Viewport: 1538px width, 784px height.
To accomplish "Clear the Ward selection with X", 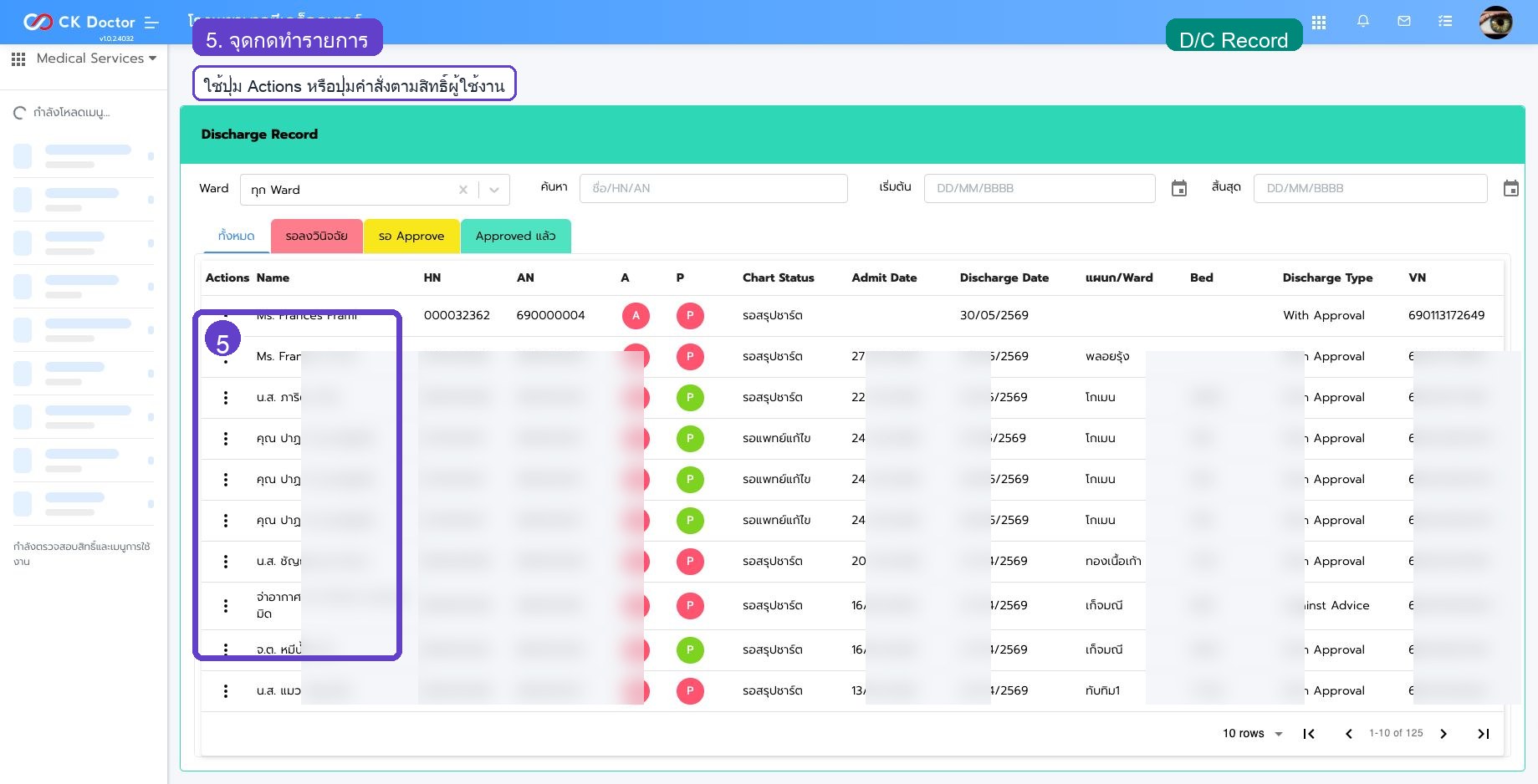I will coord(463,190).
